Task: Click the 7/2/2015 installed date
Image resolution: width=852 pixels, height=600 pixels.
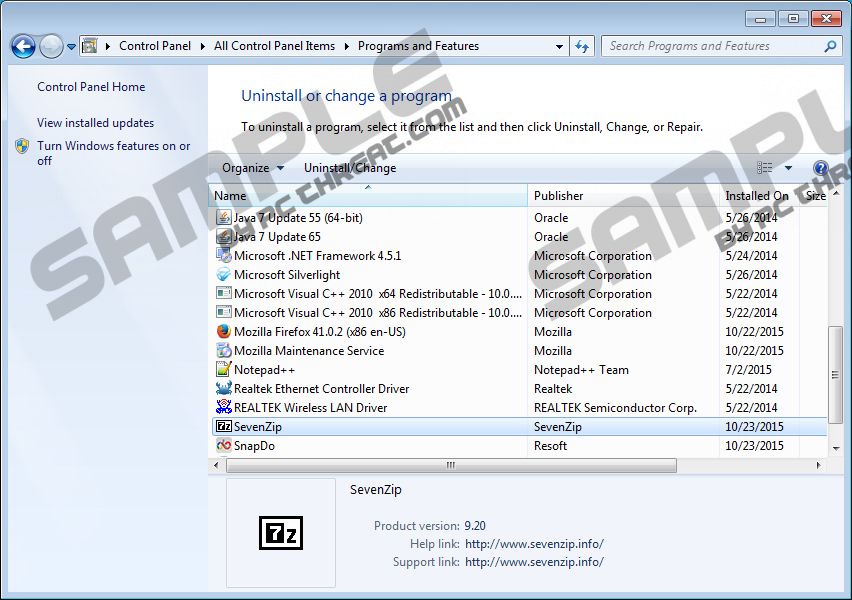Action: [748, 370]
